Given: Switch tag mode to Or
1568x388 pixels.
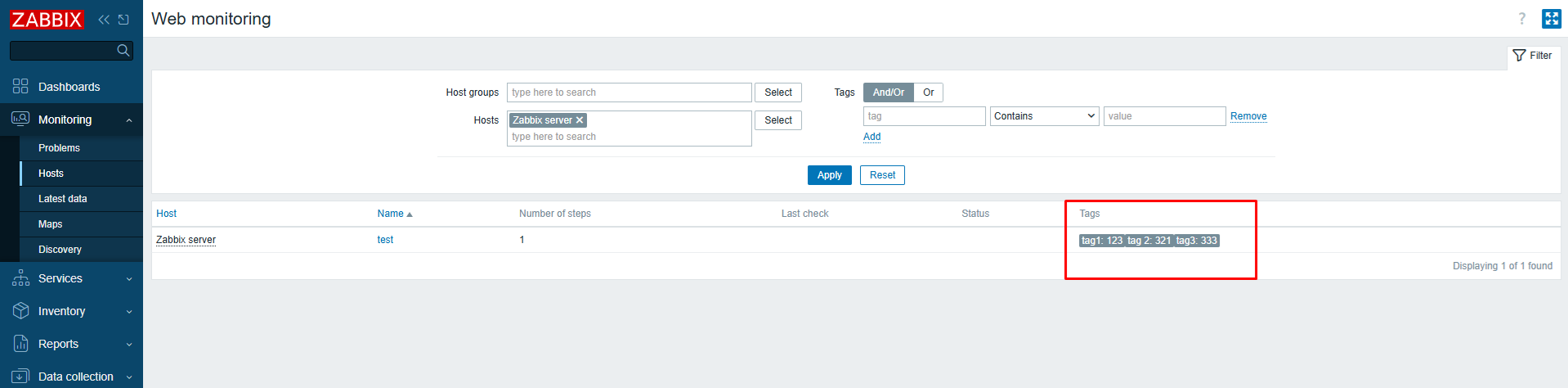Looking at the screenshot, I should click(x=928, y=92).
